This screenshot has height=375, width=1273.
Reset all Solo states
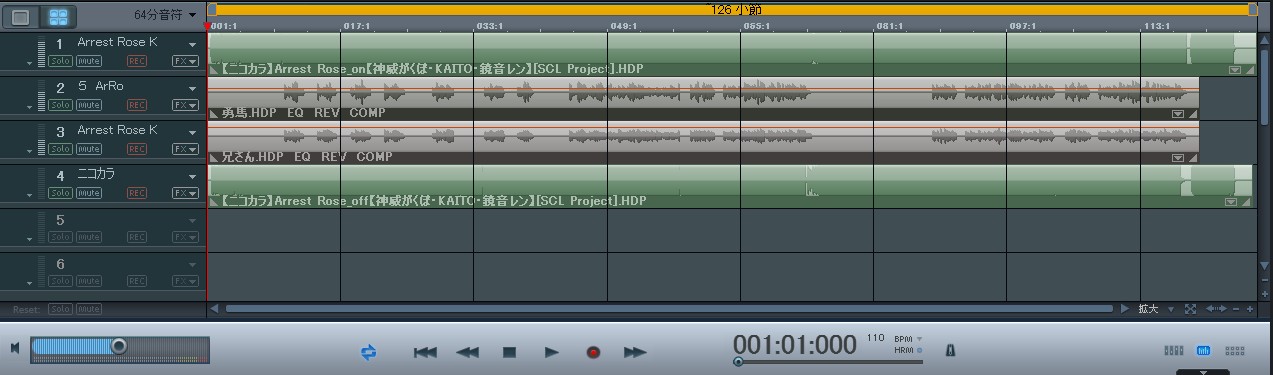[61, 309]
